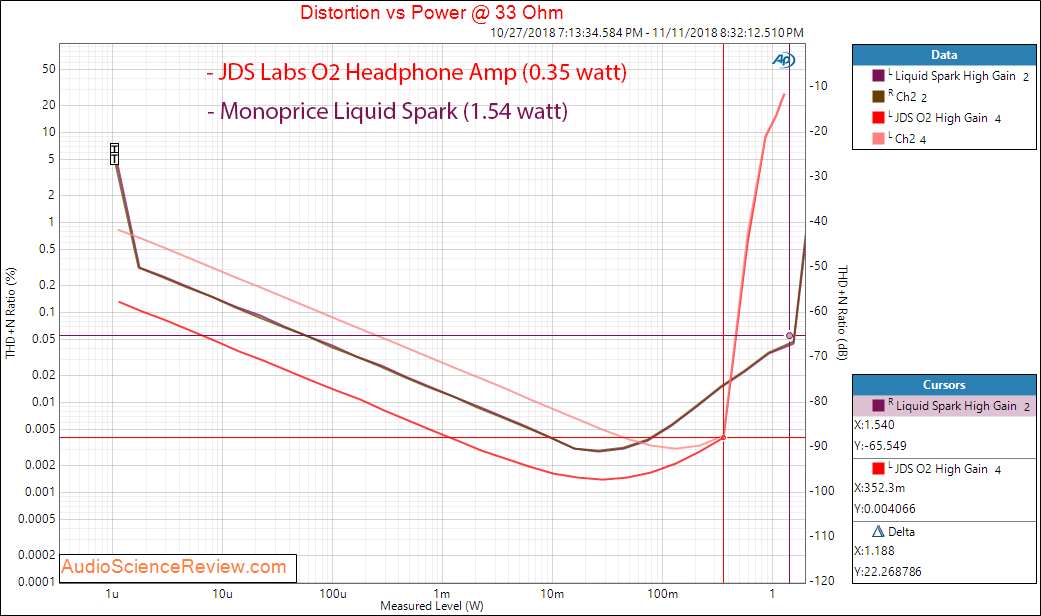The image size is (1041, 616).
Task: Click the brown Ch2 legend color swatch
Action: (x=878, y=96)
